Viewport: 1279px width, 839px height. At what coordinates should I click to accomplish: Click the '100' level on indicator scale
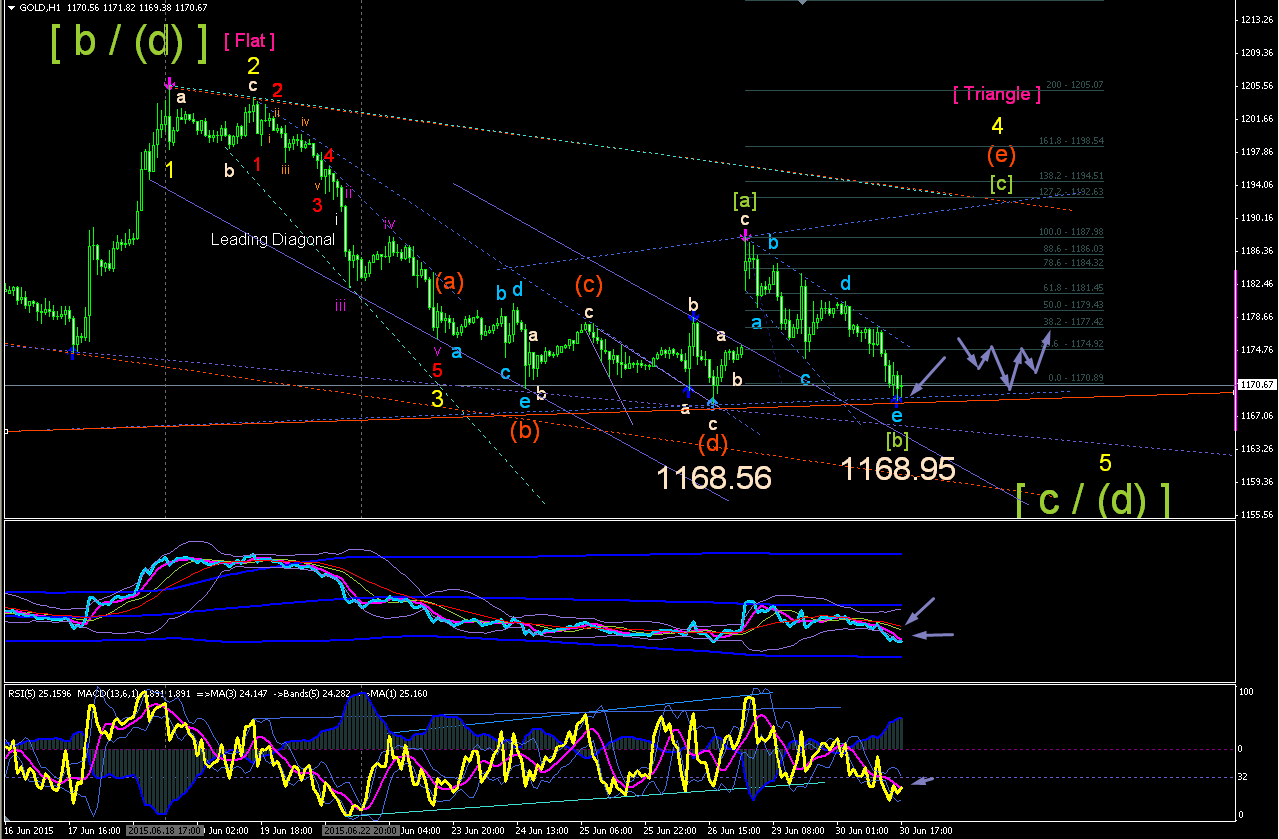click(1246, 692)
